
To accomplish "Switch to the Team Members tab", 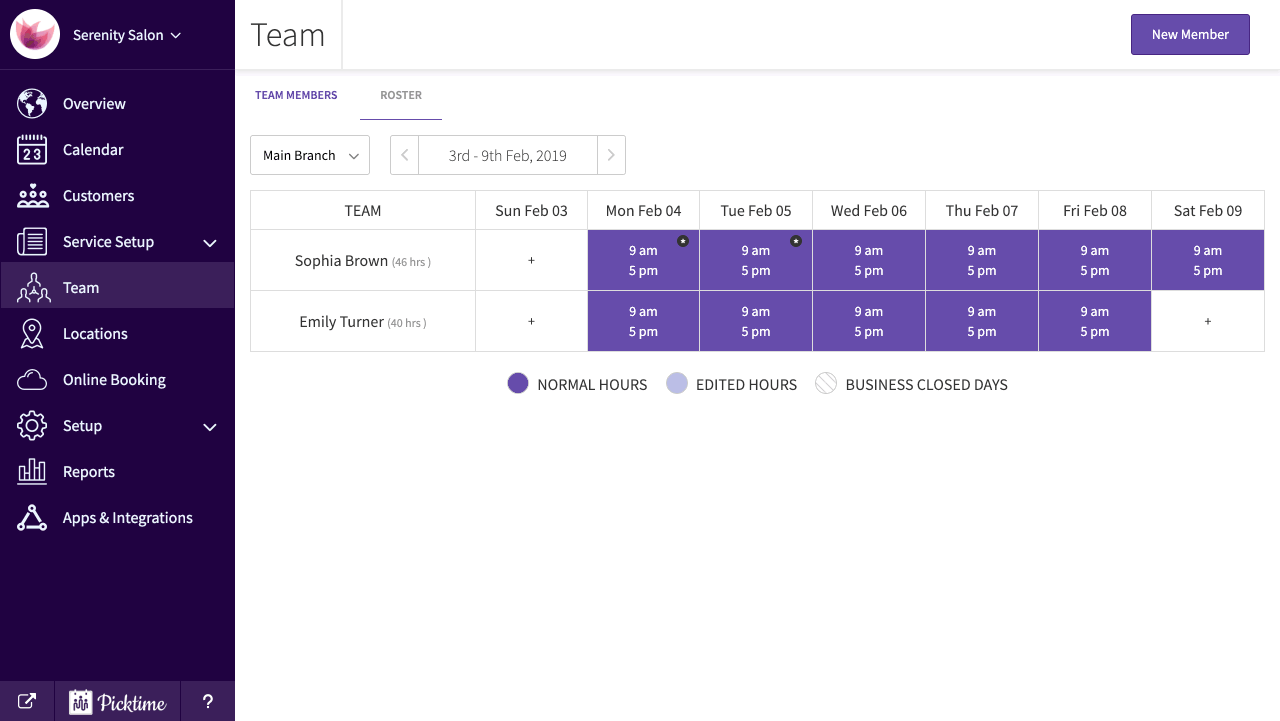I will pos(296,96).
